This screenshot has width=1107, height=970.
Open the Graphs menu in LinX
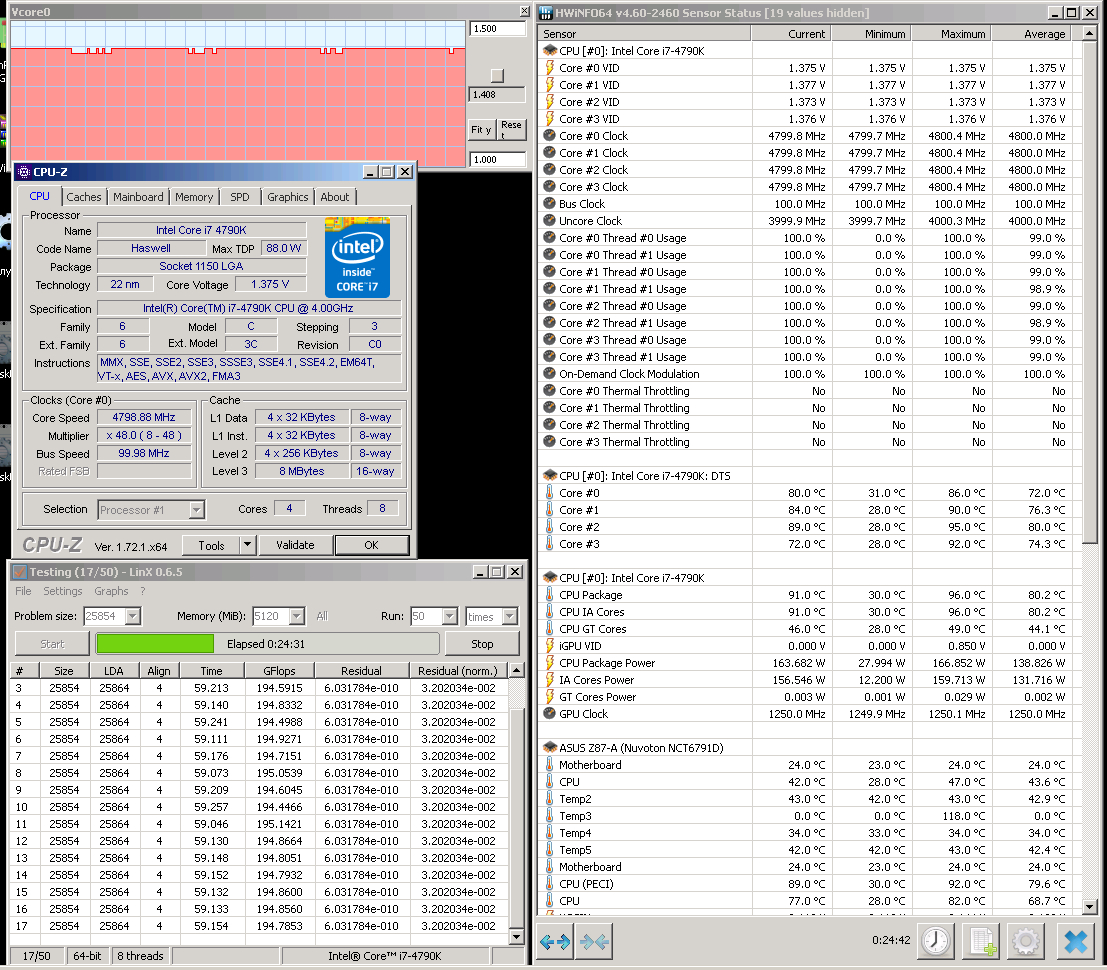tap(112, 591)
